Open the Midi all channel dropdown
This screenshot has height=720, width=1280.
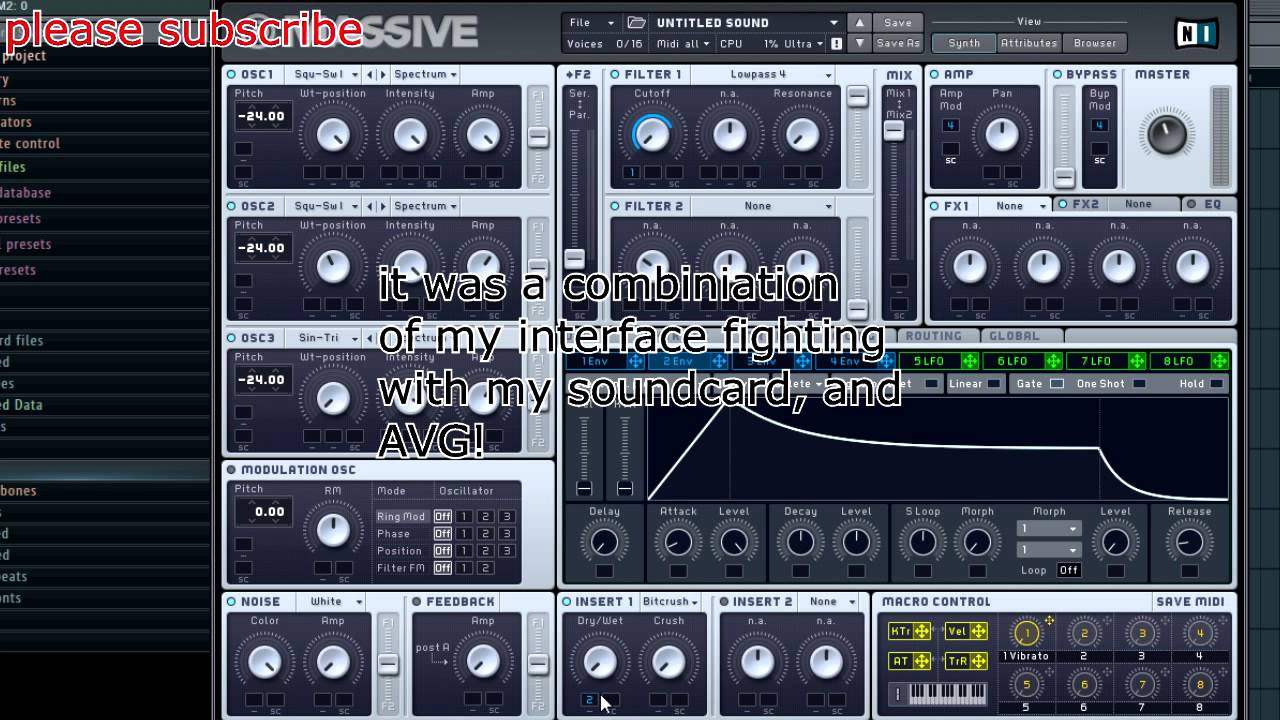[684, 44]
